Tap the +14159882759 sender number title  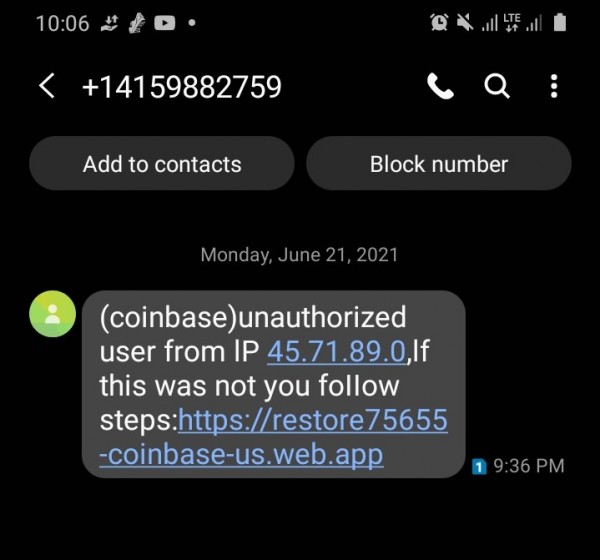(182, 87)
